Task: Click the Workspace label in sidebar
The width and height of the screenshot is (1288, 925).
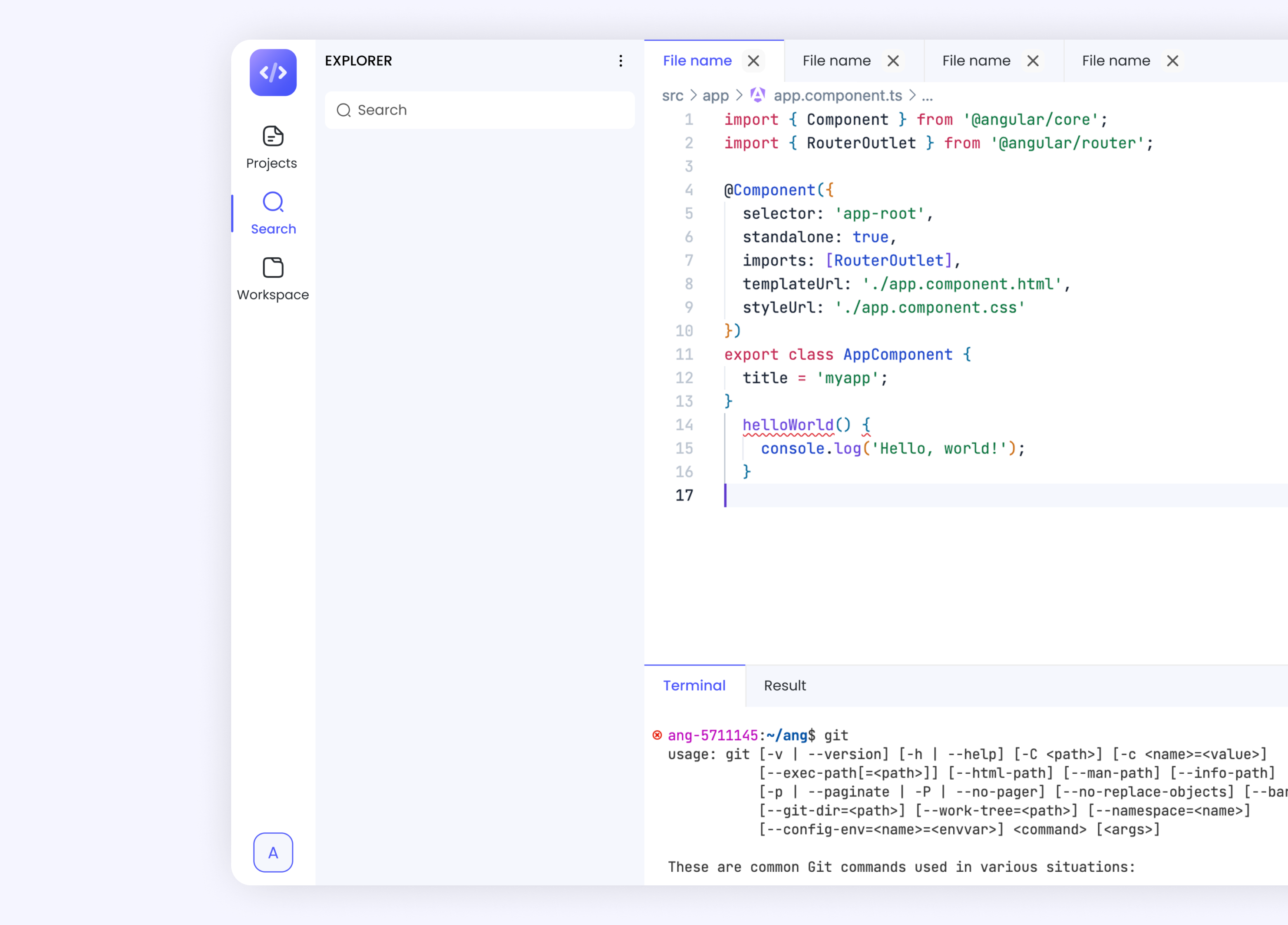Action: (273, 295)
